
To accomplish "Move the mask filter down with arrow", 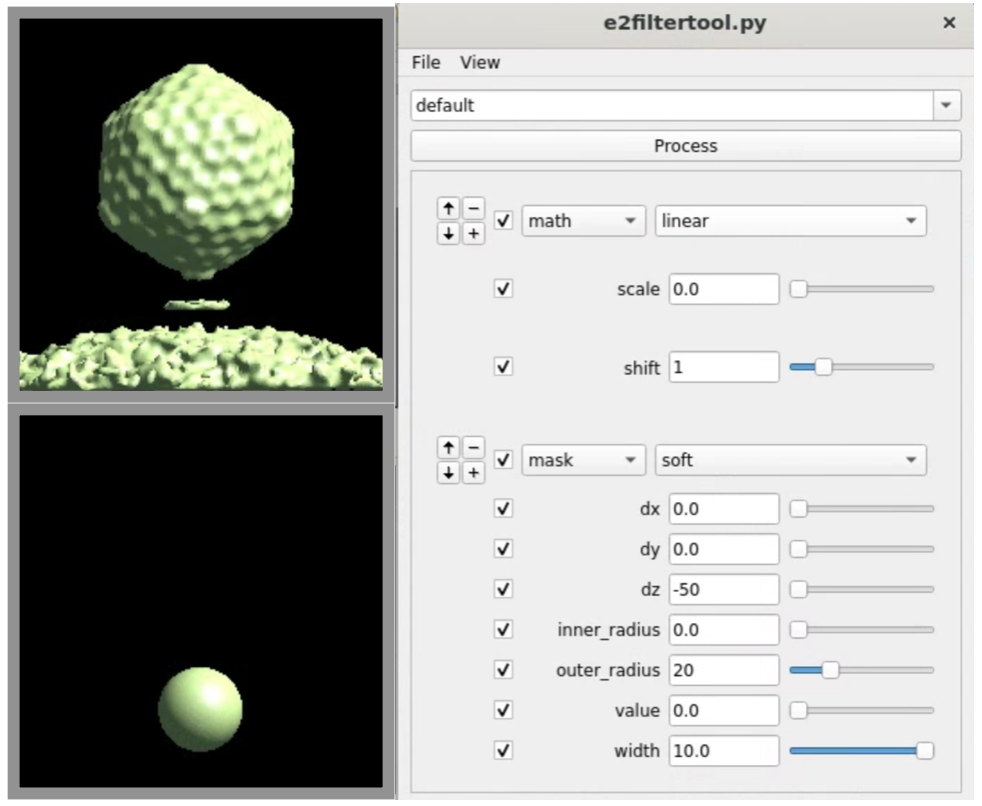I will point(449,473).
